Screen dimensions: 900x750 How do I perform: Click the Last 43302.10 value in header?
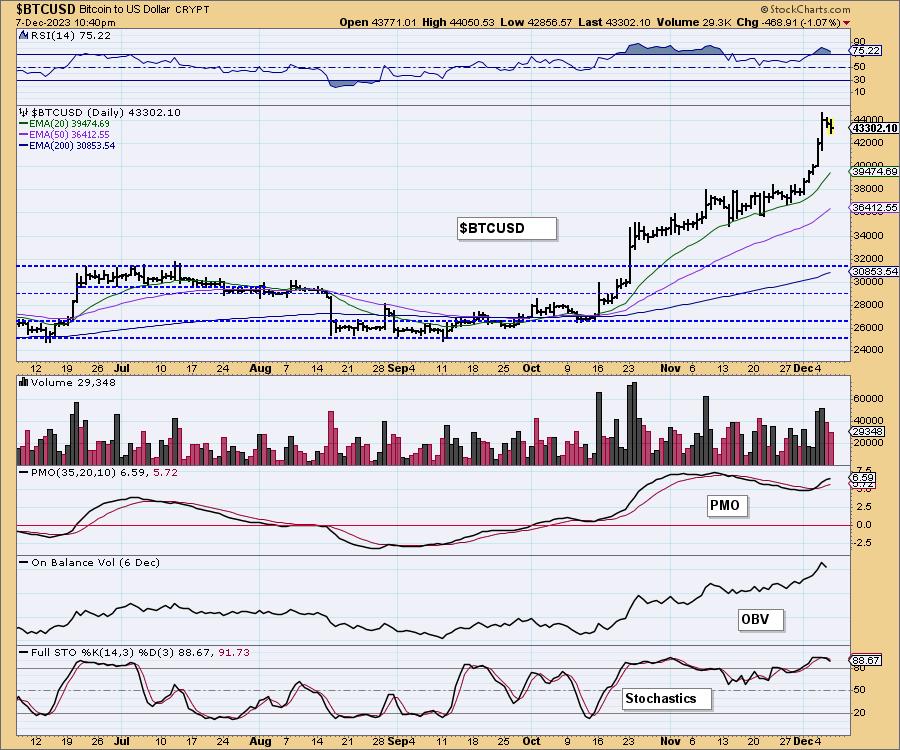pyautogui.click(x=614, y=22)
